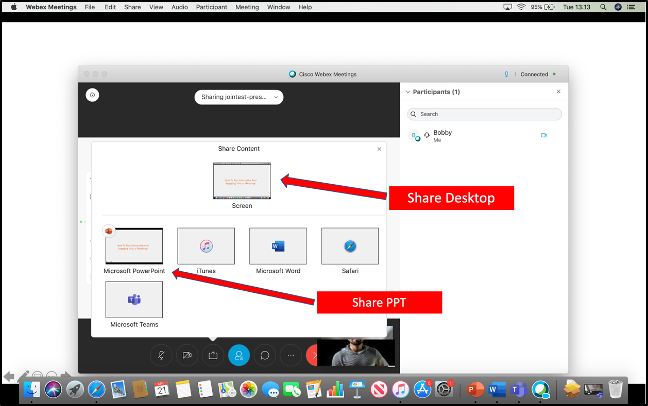Open FaceTime icon in Dock
The image size is (648, 406).
click(x=292, y=389)
